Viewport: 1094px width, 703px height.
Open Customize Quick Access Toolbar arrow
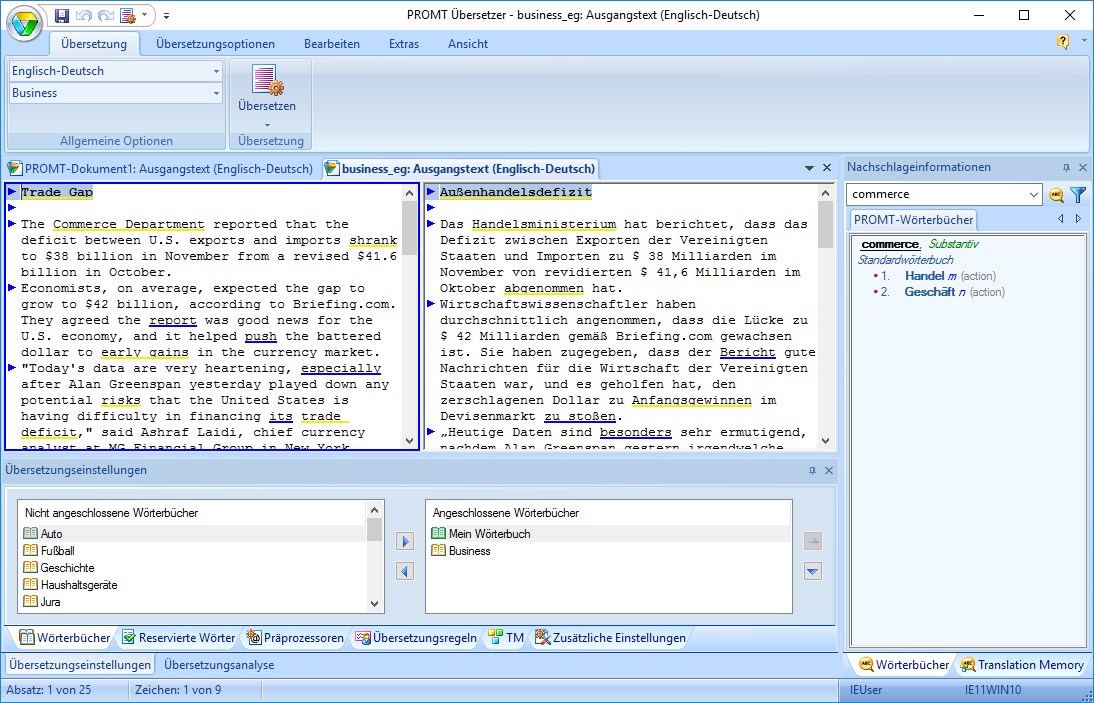click(167, 15)
